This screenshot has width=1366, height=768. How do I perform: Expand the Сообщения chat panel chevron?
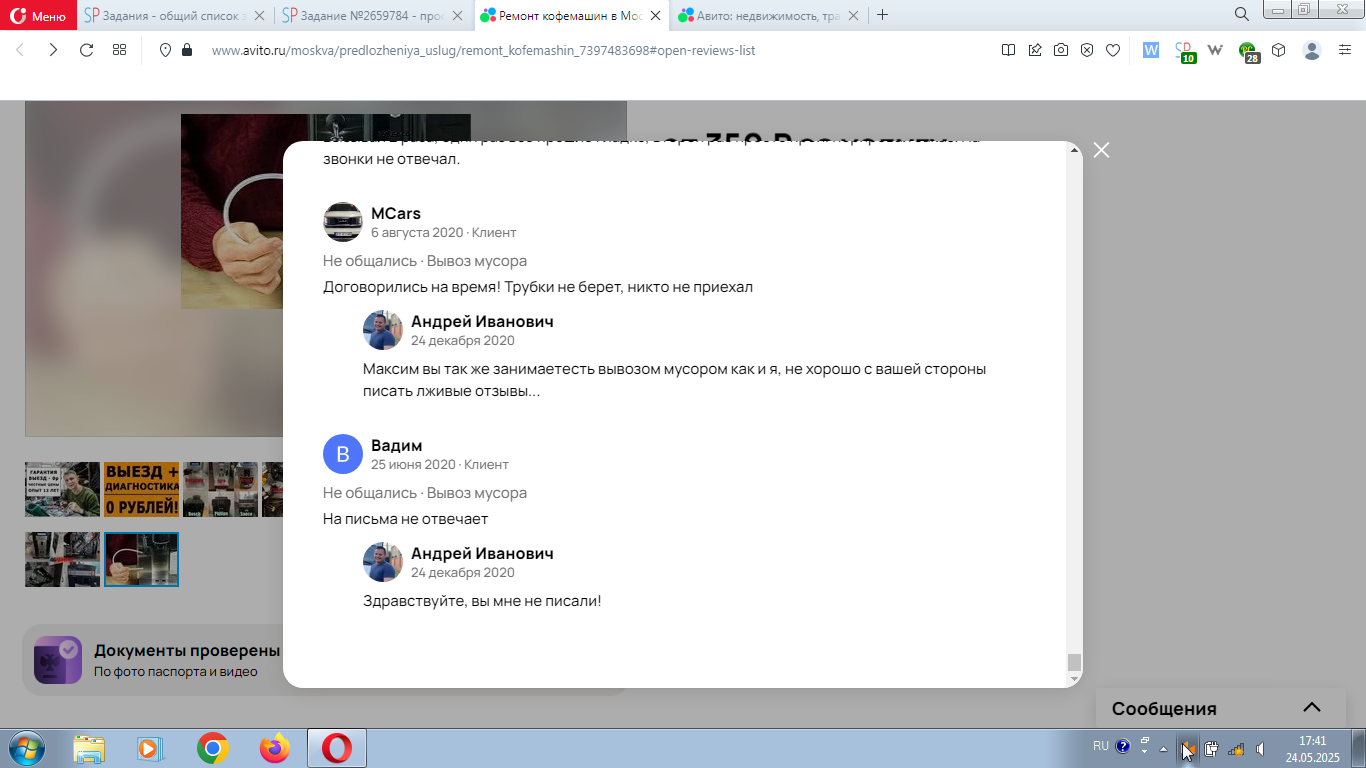(1312, 708)
